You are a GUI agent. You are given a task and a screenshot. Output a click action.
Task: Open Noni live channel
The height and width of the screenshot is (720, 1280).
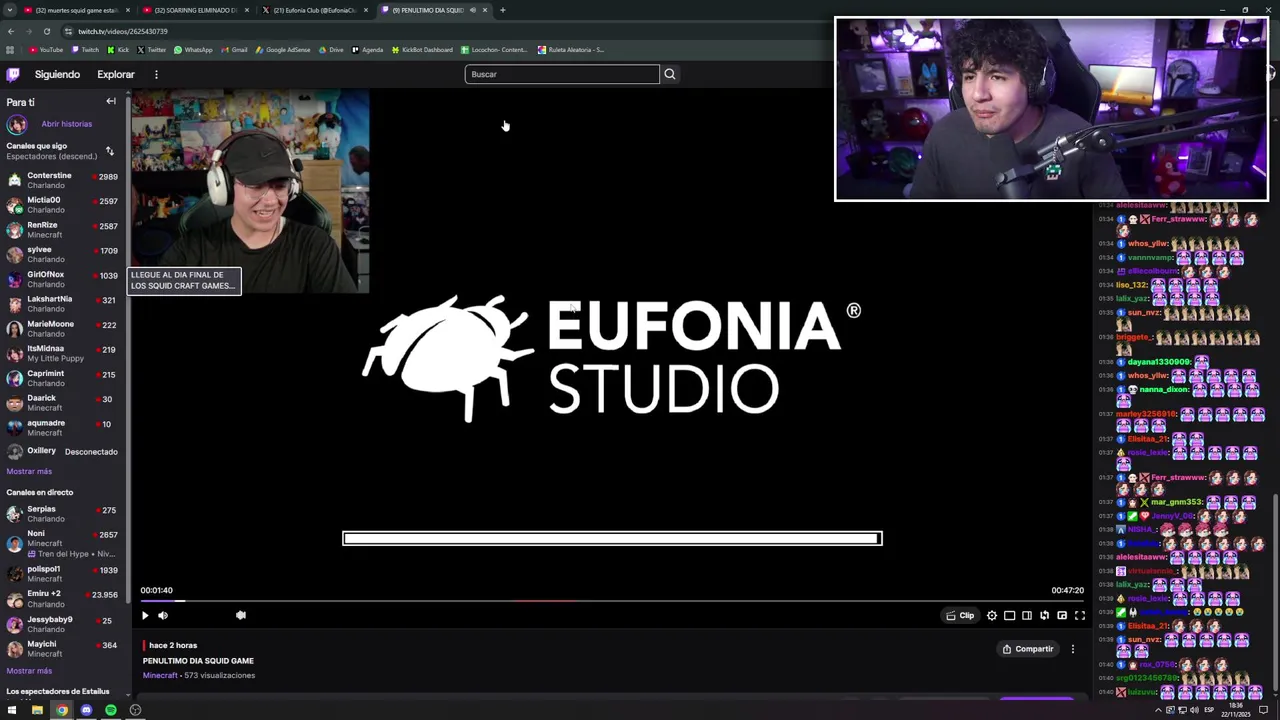pos(62,543)
